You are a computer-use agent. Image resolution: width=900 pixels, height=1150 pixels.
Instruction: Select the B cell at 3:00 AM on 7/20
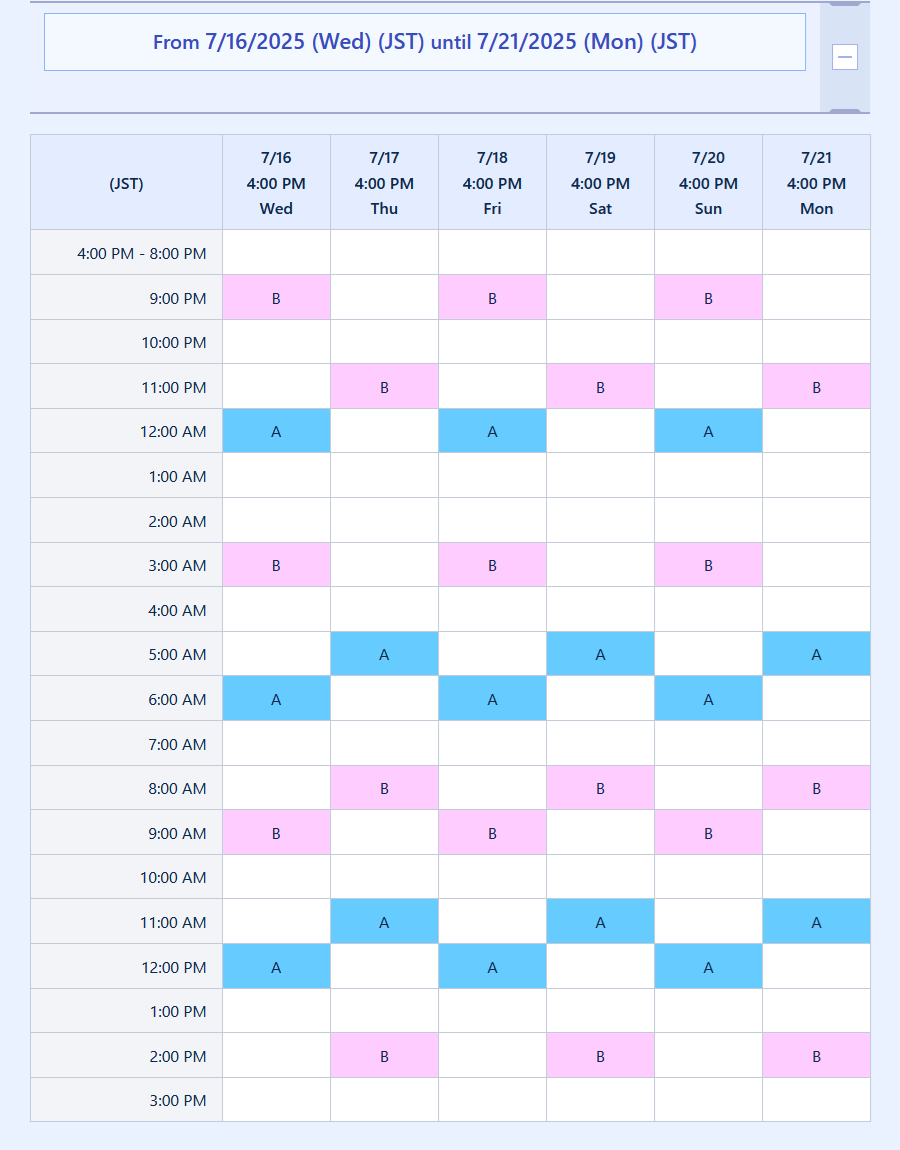coord(708,565)
